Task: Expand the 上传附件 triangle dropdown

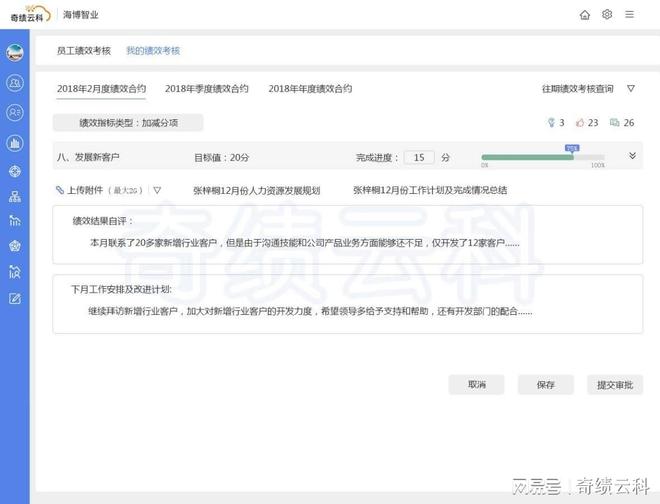Action: [157, 190]
